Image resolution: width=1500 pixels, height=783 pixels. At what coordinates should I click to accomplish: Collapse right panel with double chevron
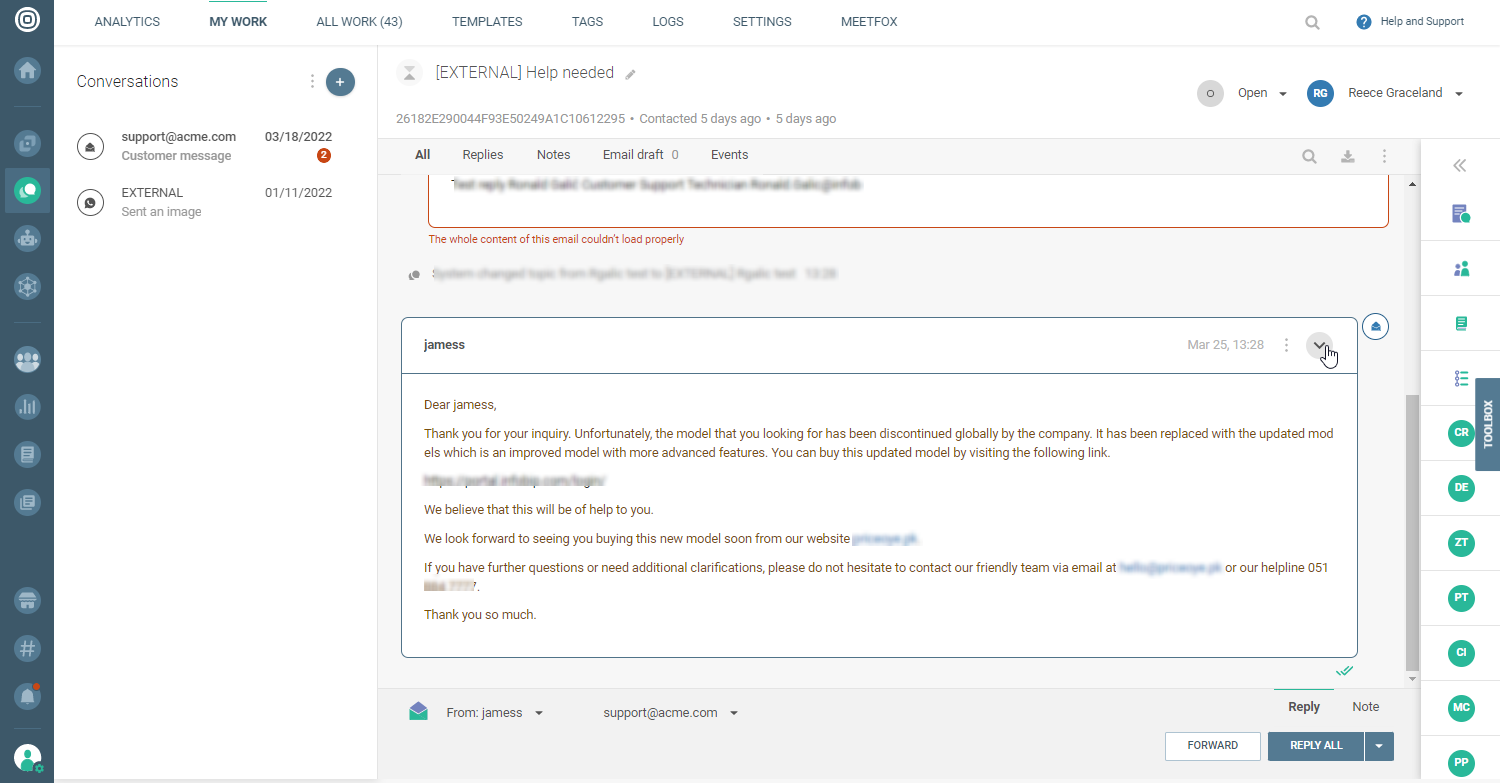point(1460,166)
